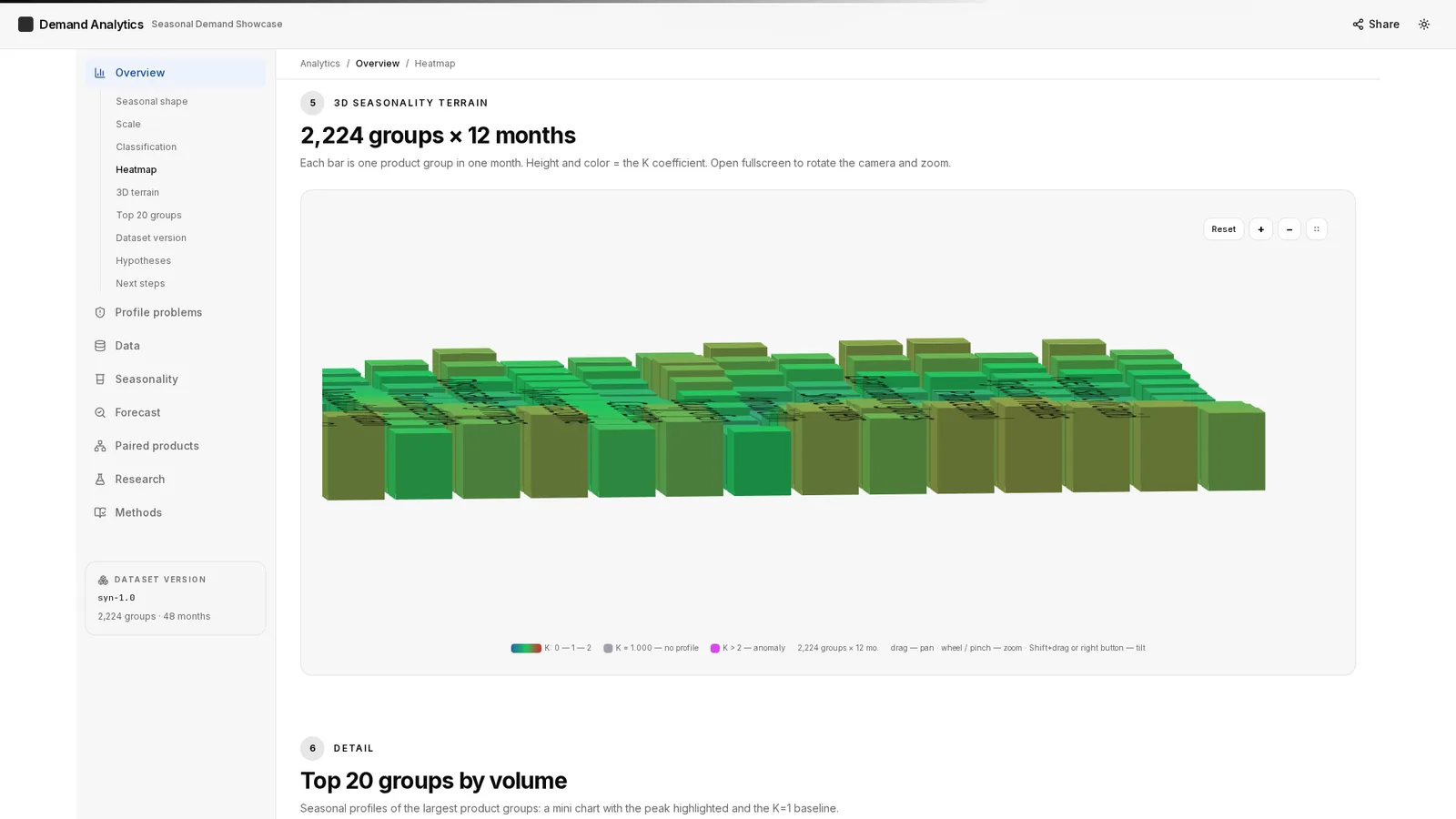Zoom out the 3D chart with minus
Screen dimensions: 1456x819
click(x=1289, y=229)
